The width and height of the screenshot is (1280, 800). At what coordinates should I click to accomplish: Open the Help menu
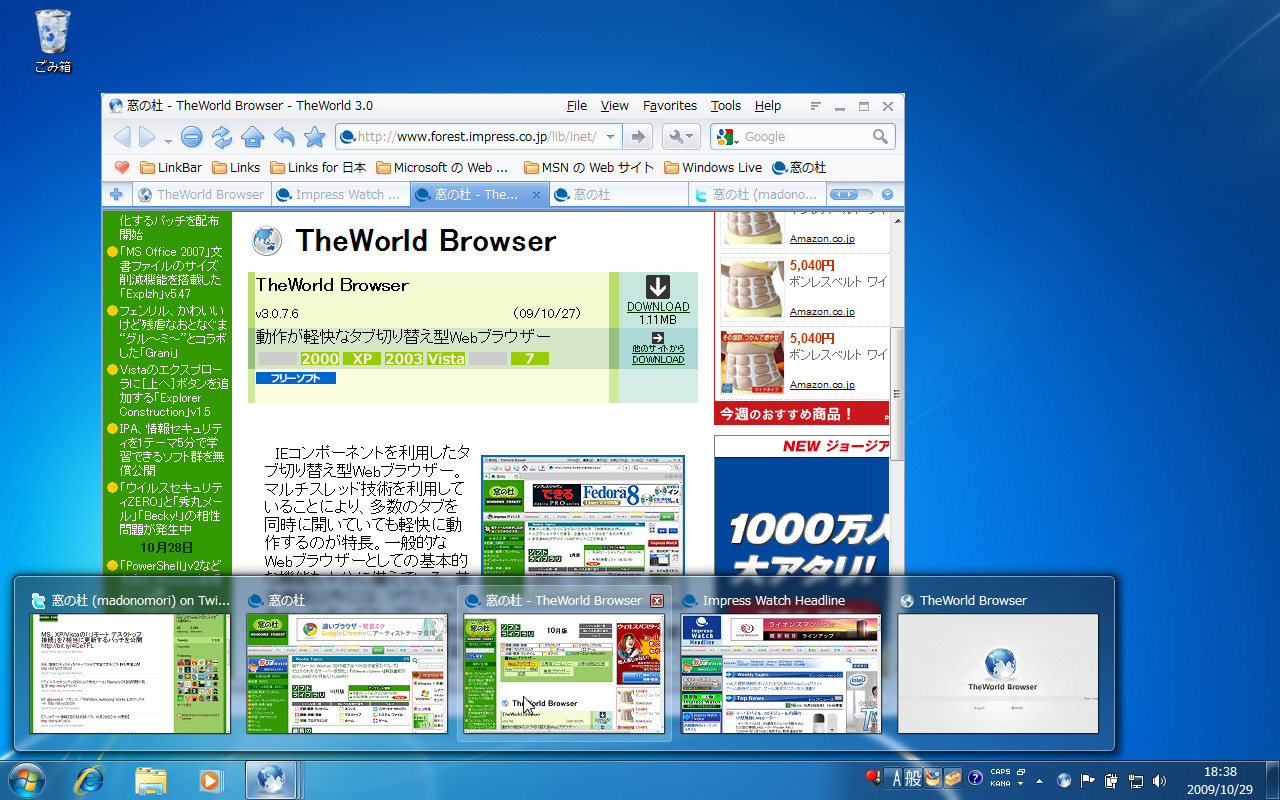(768, 106)
